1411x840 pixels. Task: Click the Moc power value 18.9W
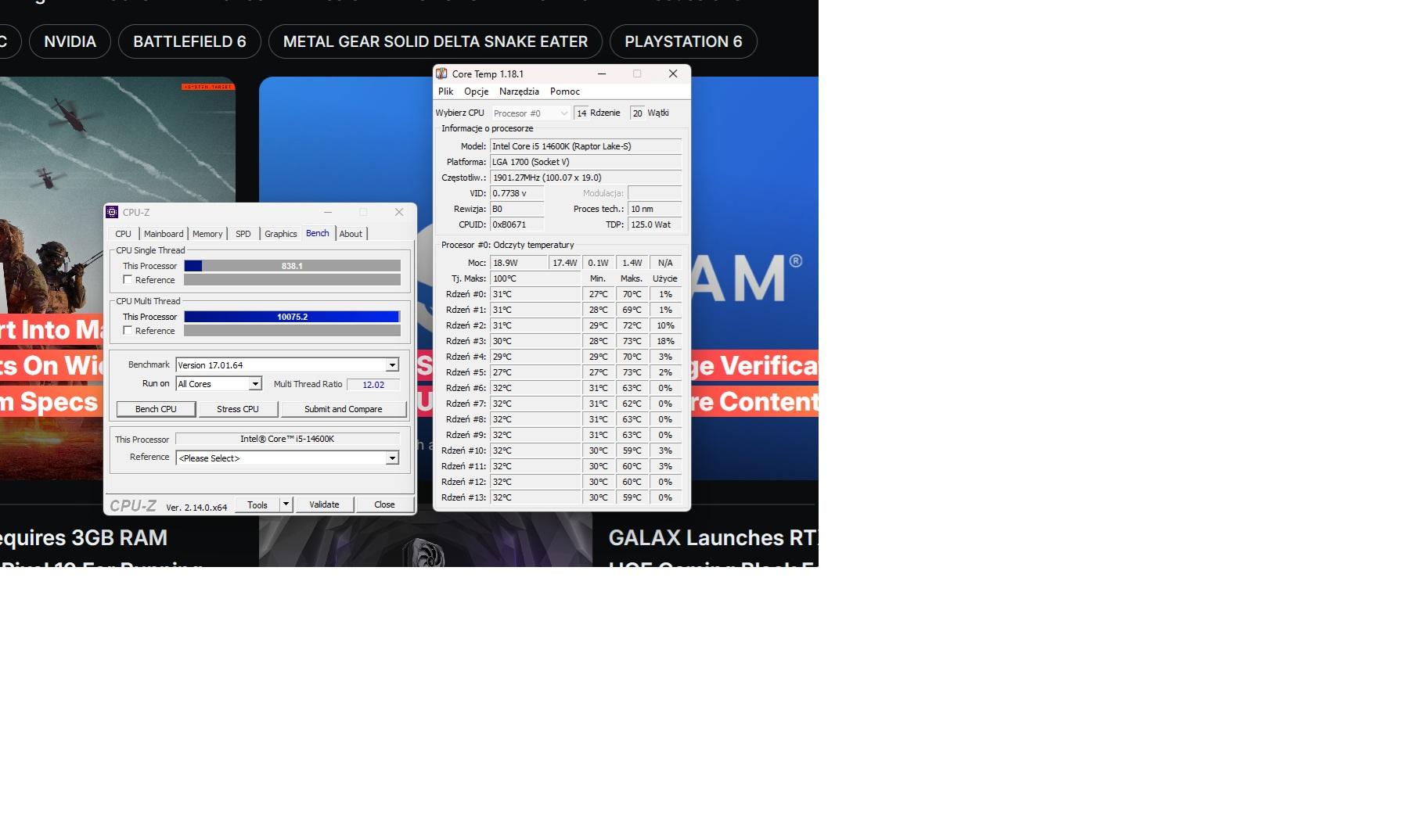click(518, 263)
